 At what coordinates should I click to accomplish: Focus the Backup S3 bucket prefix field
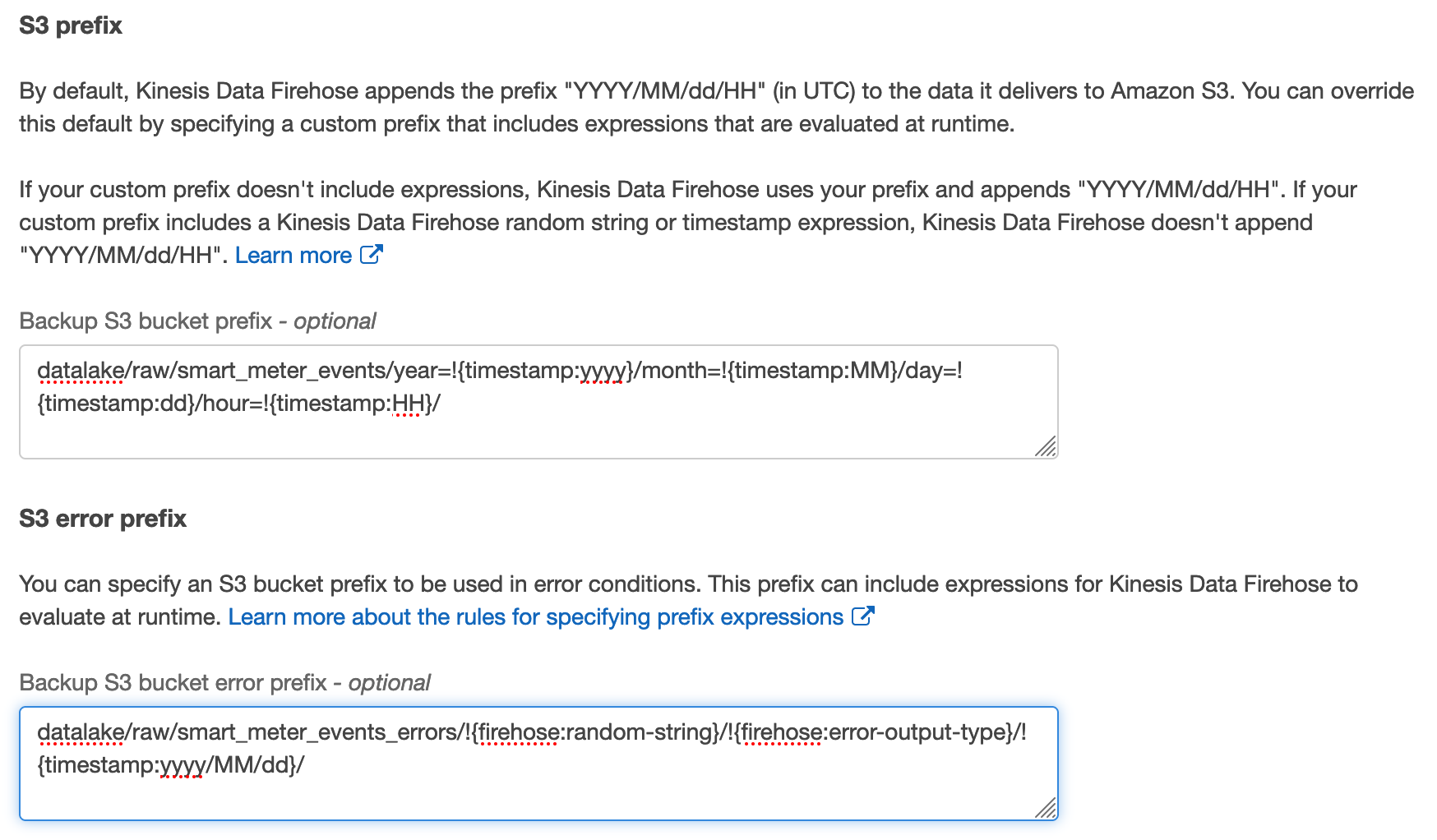click(x=538, y=402)
